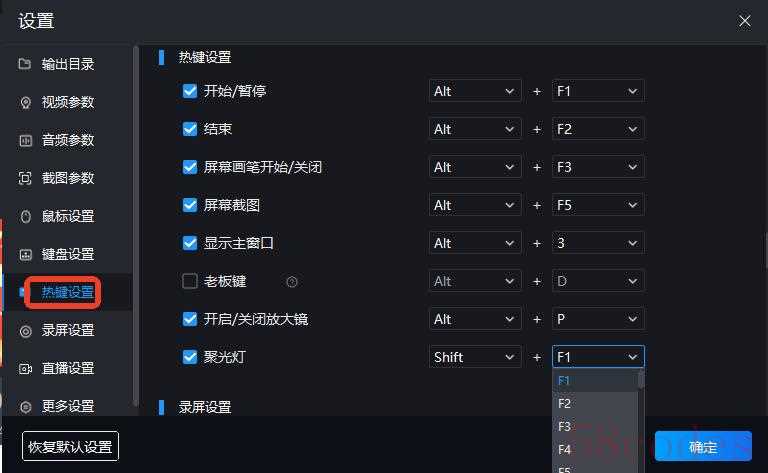Image resolution: width=768 pixels, height=473 pixels.
Task: Click the dropdown list scrollbar thumb
Action: coord(641,379)
